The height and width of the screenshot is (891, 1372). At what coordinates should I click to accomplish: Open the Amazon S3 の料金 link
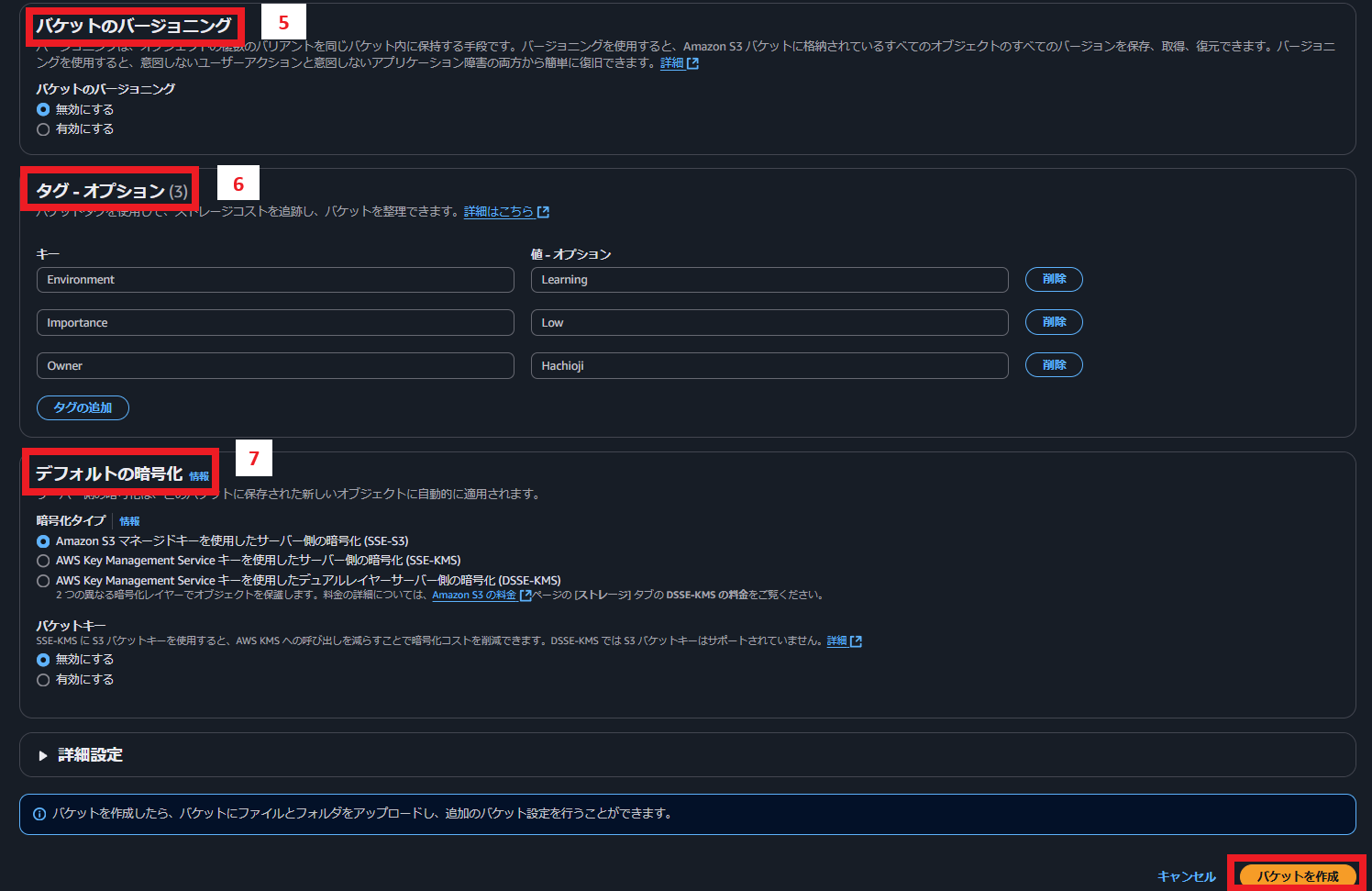474,595
